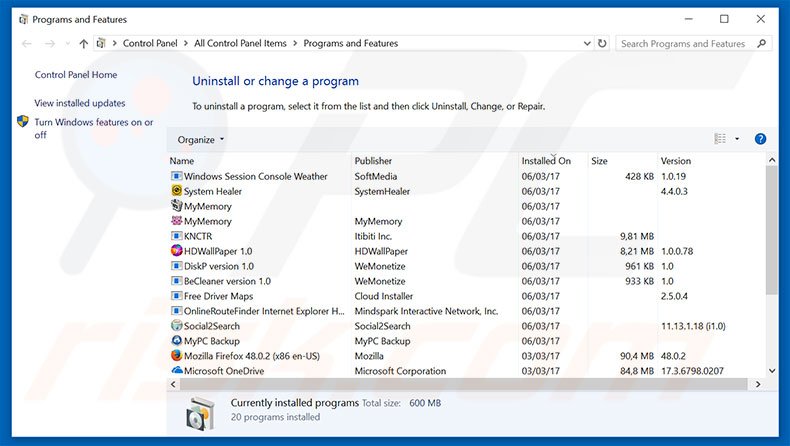Expand the view options dropdown arrow

pos(737,139)
